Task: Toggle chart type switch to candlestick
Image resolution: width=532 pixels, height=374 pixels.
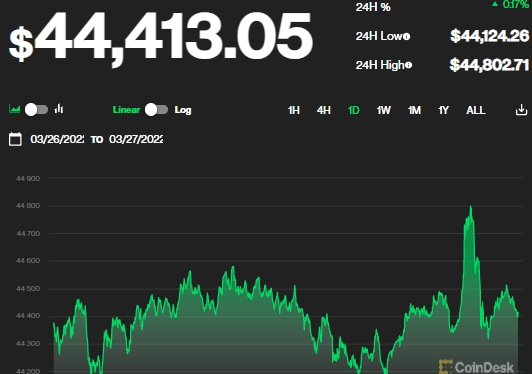Action: click(36, 110)
